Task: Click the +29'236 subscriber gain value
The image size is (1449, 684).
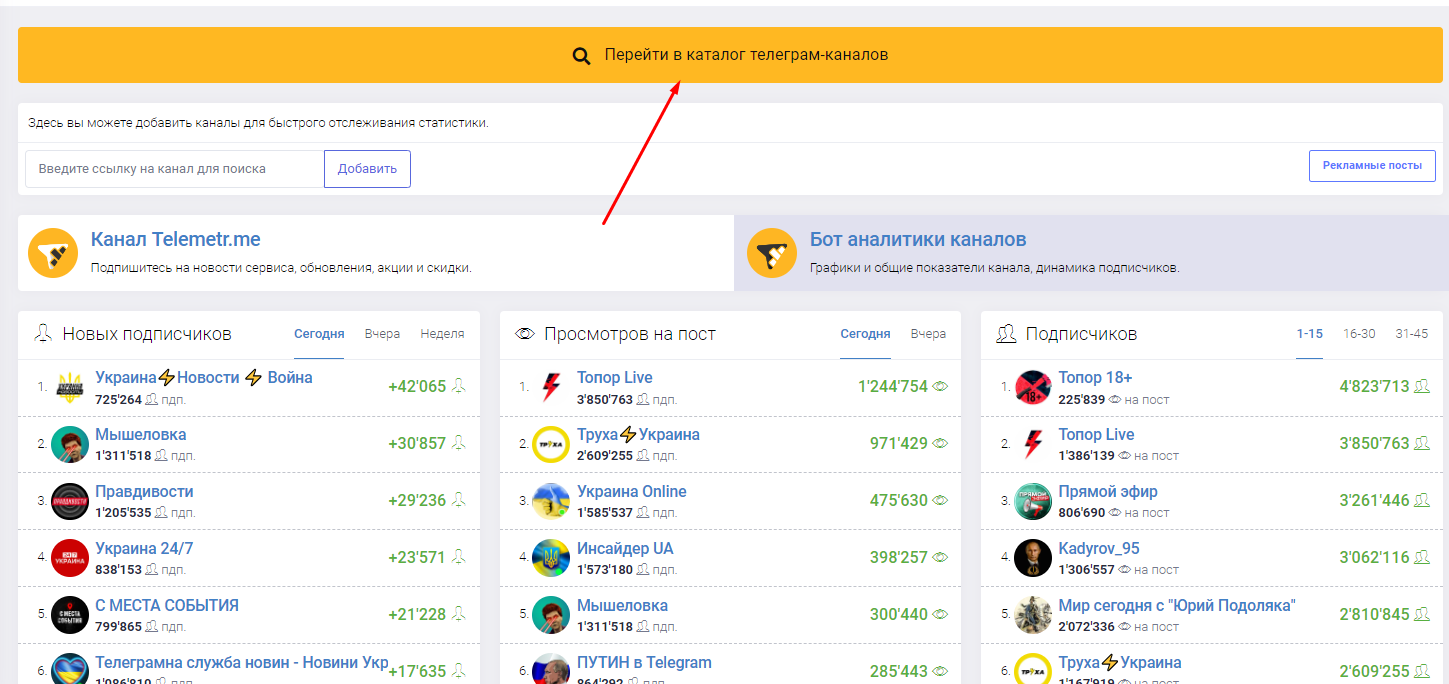Action: click(x=417, y=500)
